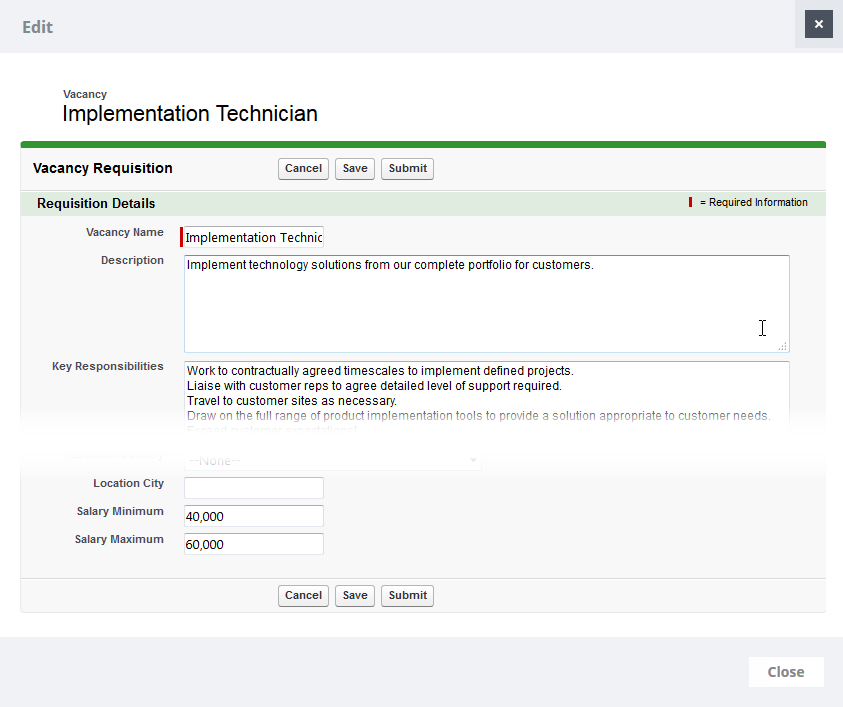The width and height of the screenshot is (843, 707).
Task: Select the Salary Maximum field showing 60,000
Action: (x=254, y=544)
